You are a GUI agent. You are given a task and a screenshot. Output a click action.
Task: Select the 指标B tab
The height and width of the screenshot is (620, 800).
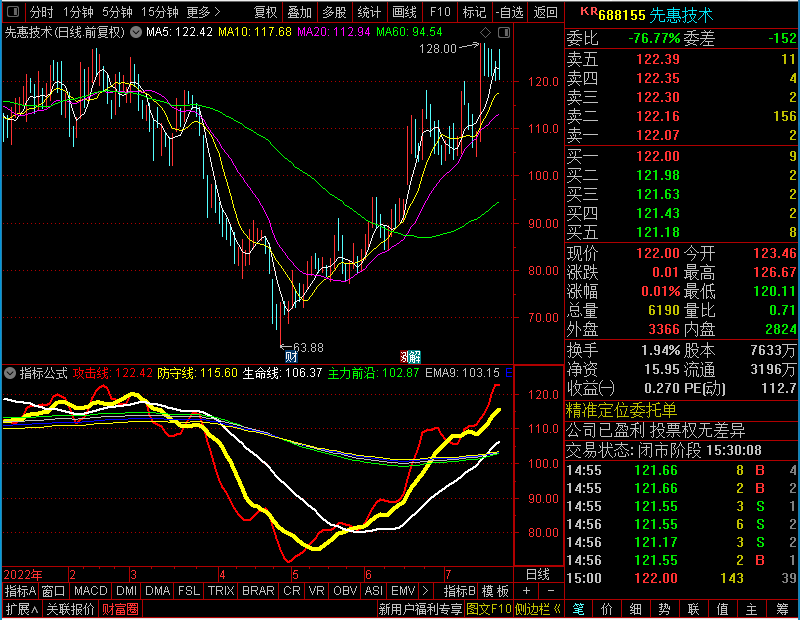459,591
